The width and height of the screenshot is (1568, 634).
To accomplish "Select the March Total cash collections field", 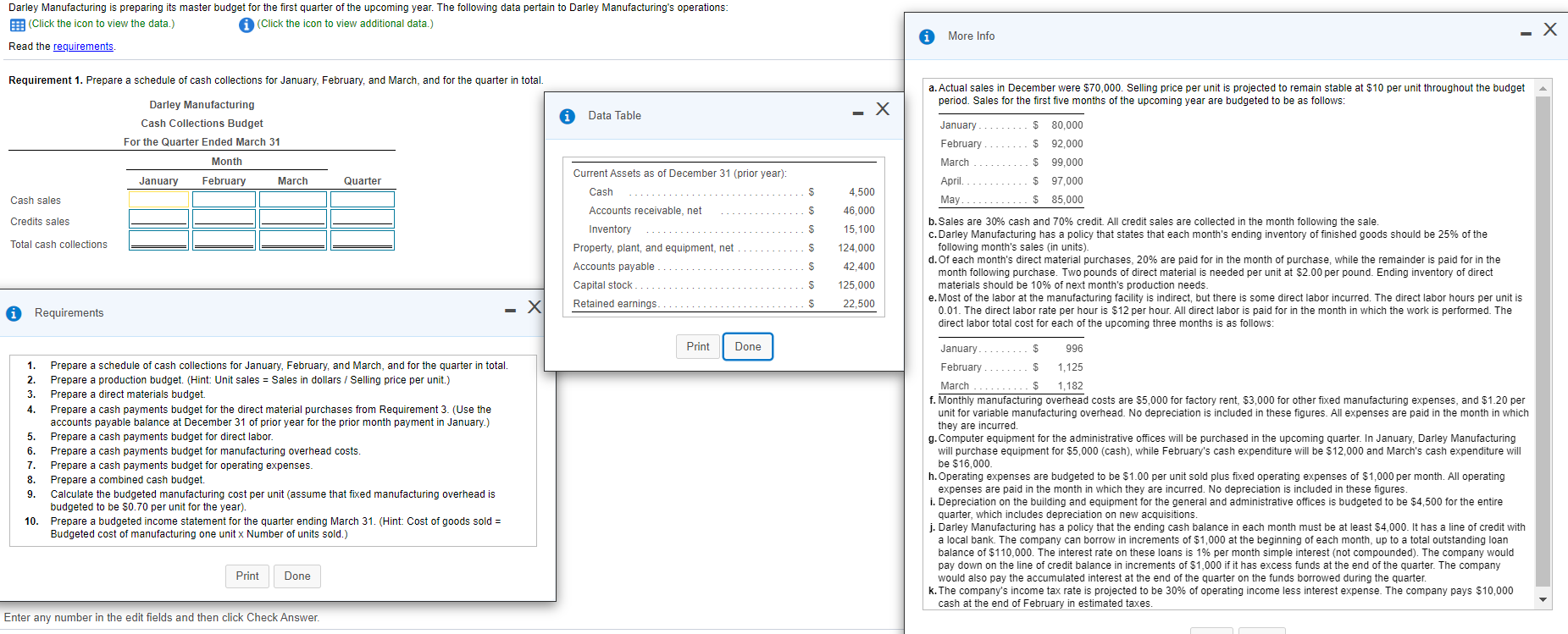I will [293, 240].
